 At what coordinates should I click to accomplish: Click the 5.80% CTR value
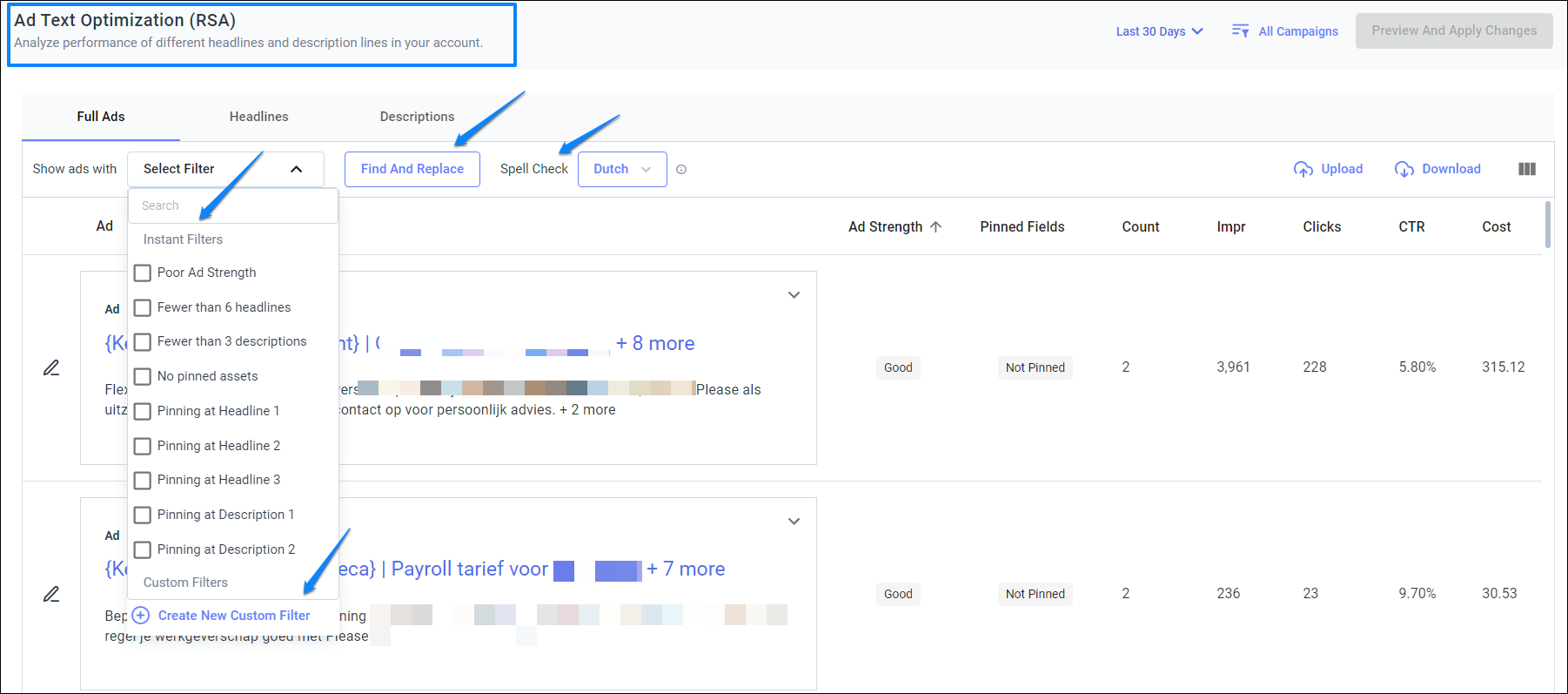click(x=1417, y=367)
